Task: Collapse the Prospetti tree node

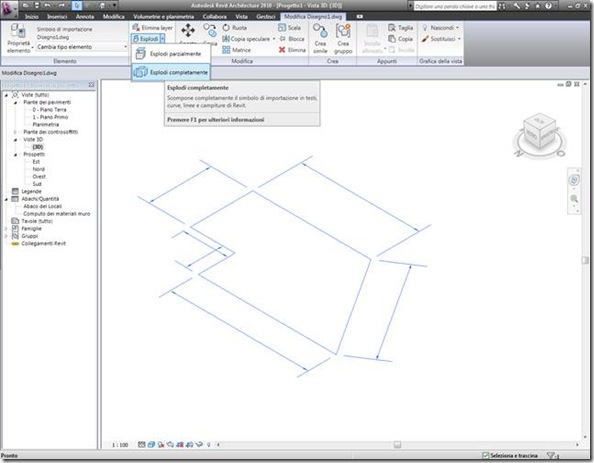Action: click(x=16, y=154)
